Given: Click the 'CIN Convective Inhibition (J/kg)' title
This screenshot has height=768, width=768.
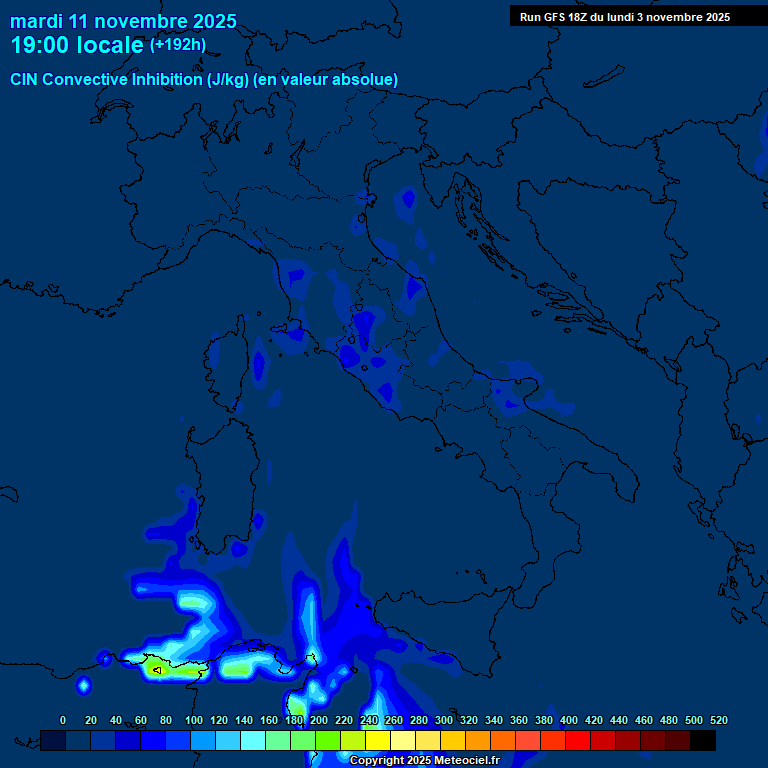Looking at the screenshot, I should point(130,79).
